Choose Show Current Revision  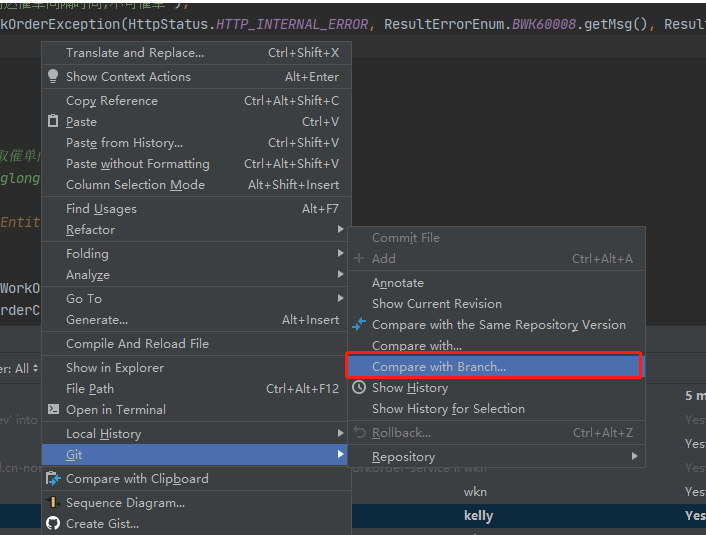coord(437,304)
